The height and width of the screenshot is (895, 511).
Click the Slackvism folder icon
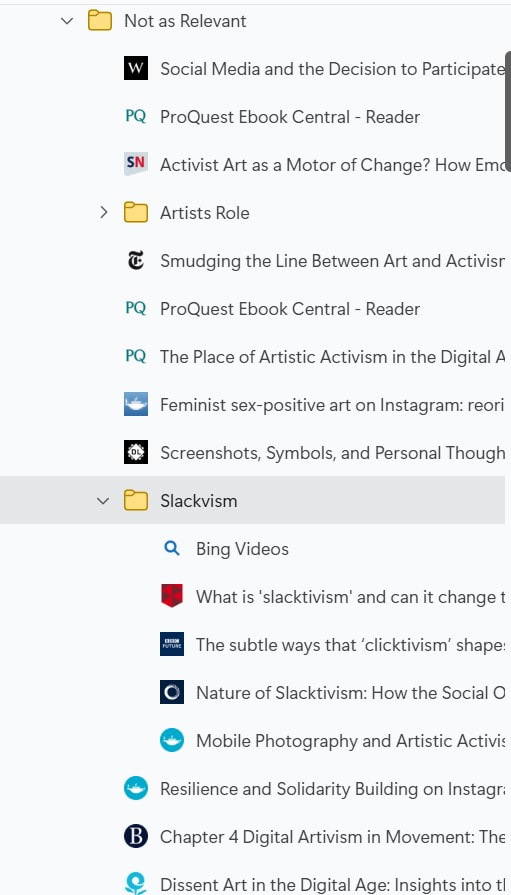(x=136, y=501)
